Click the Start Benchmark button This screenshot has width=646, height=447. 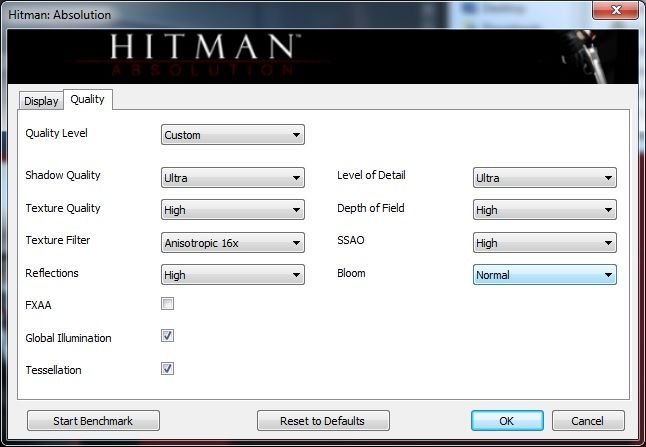click(93, 421)
